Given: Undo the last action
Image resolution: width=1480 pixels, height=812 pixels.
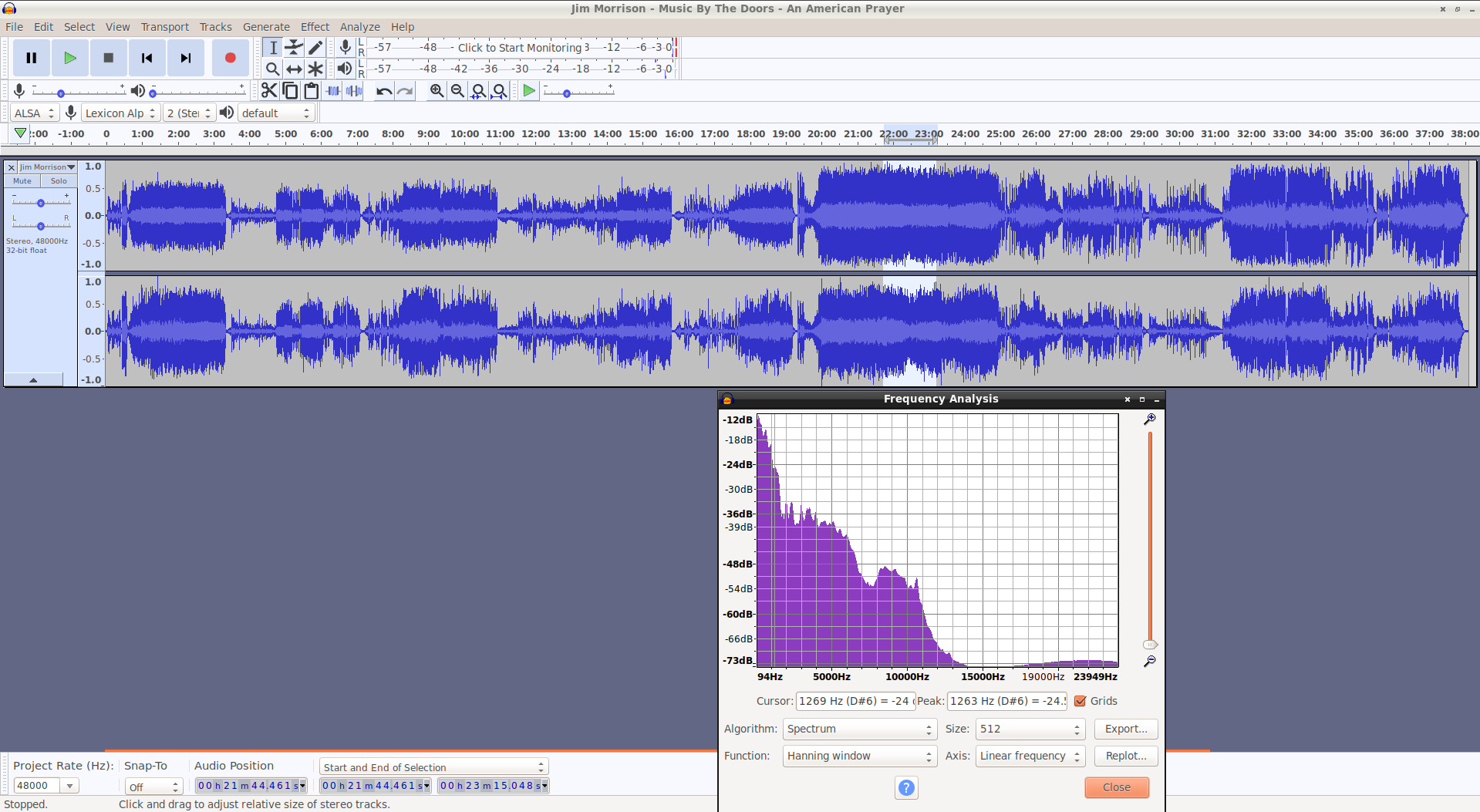Looking at the screenshot, I should point(384,91).
